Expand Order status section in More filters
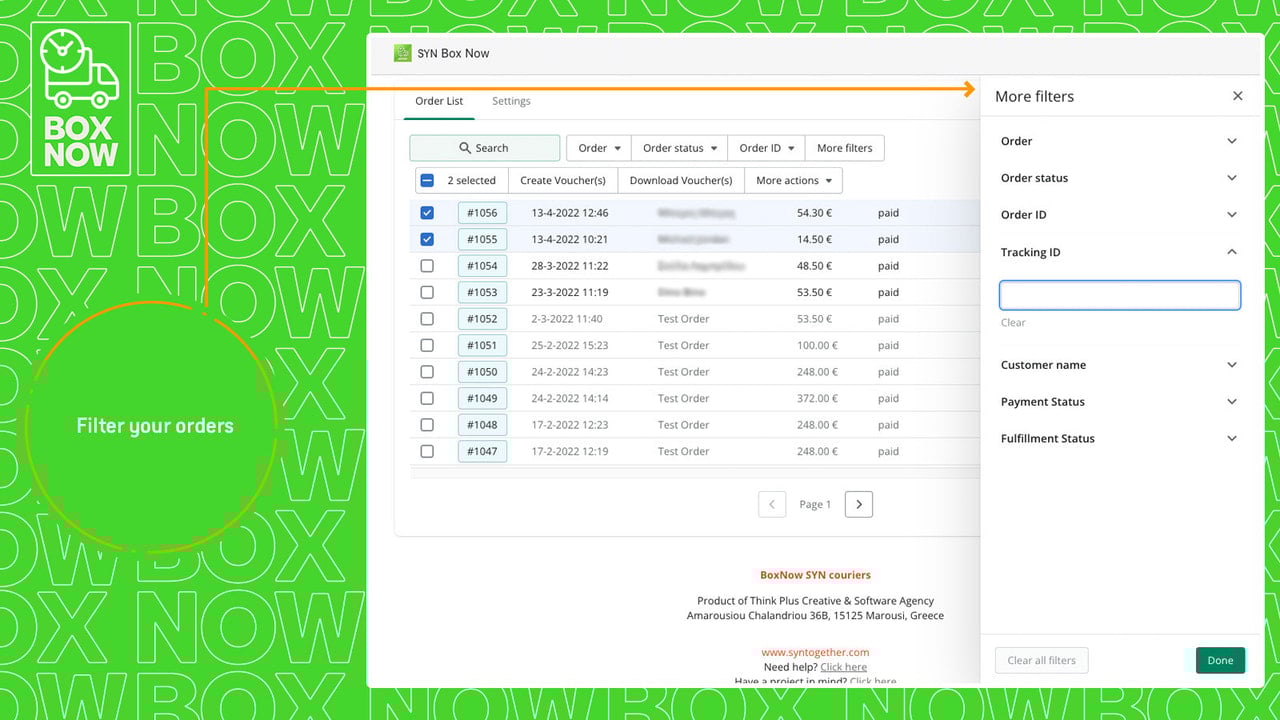Image resolution: width=1280 pixels, height=720 pixels. click(1119, 178)
